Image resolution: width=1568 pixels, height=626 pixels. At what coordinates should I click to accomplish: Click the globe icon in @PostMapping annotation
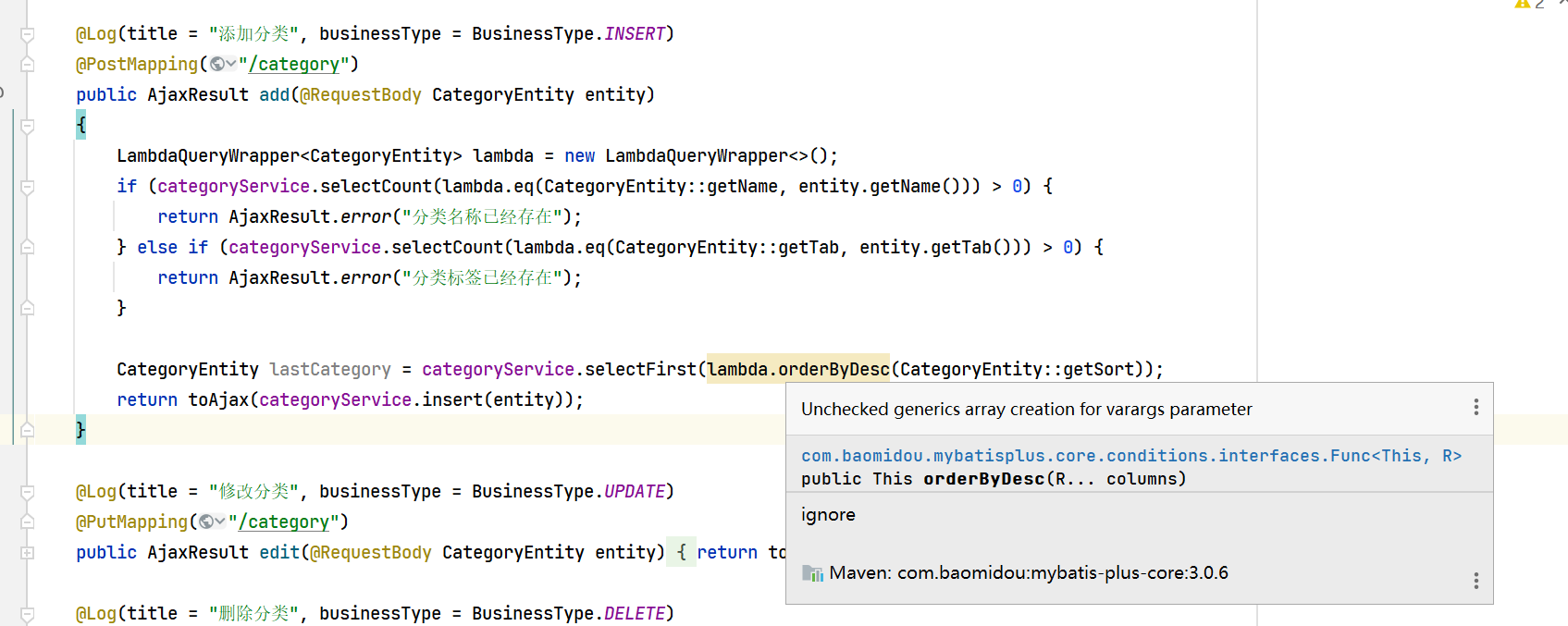217,64
